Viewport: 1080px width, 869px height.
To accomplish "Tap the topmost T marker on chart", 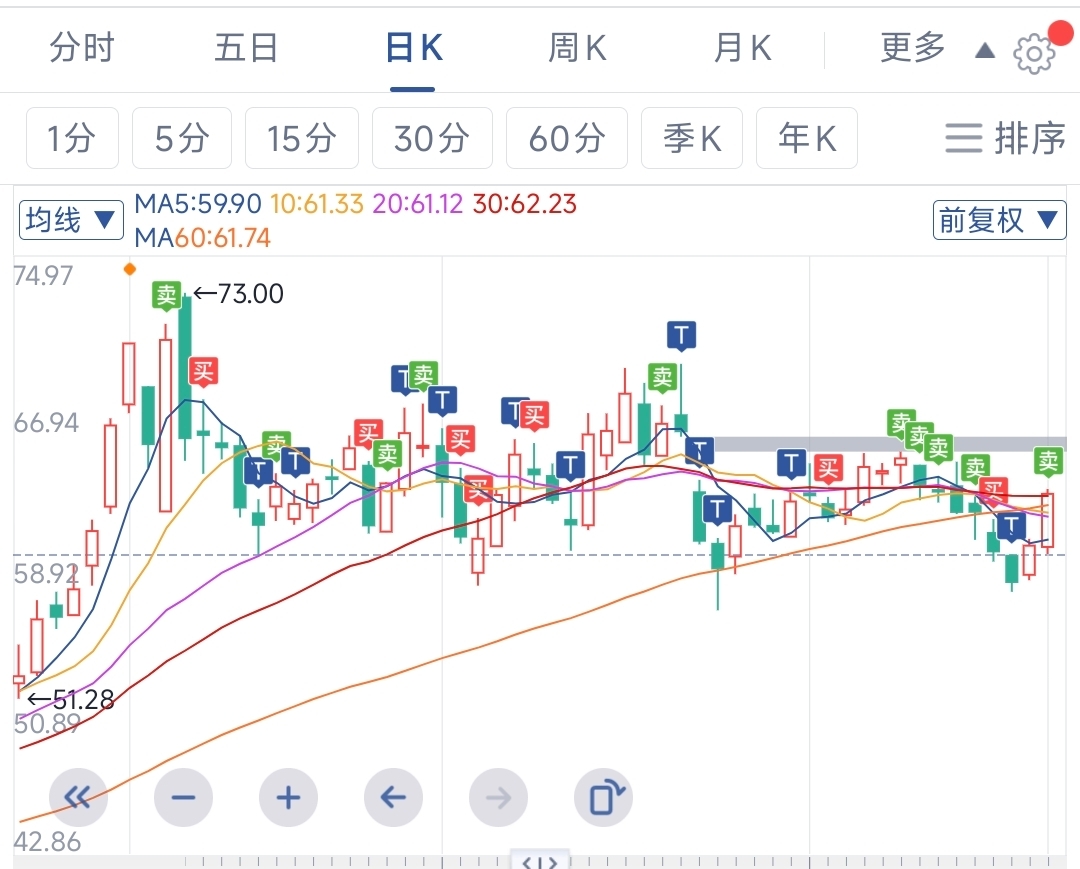I will point(681,335).
